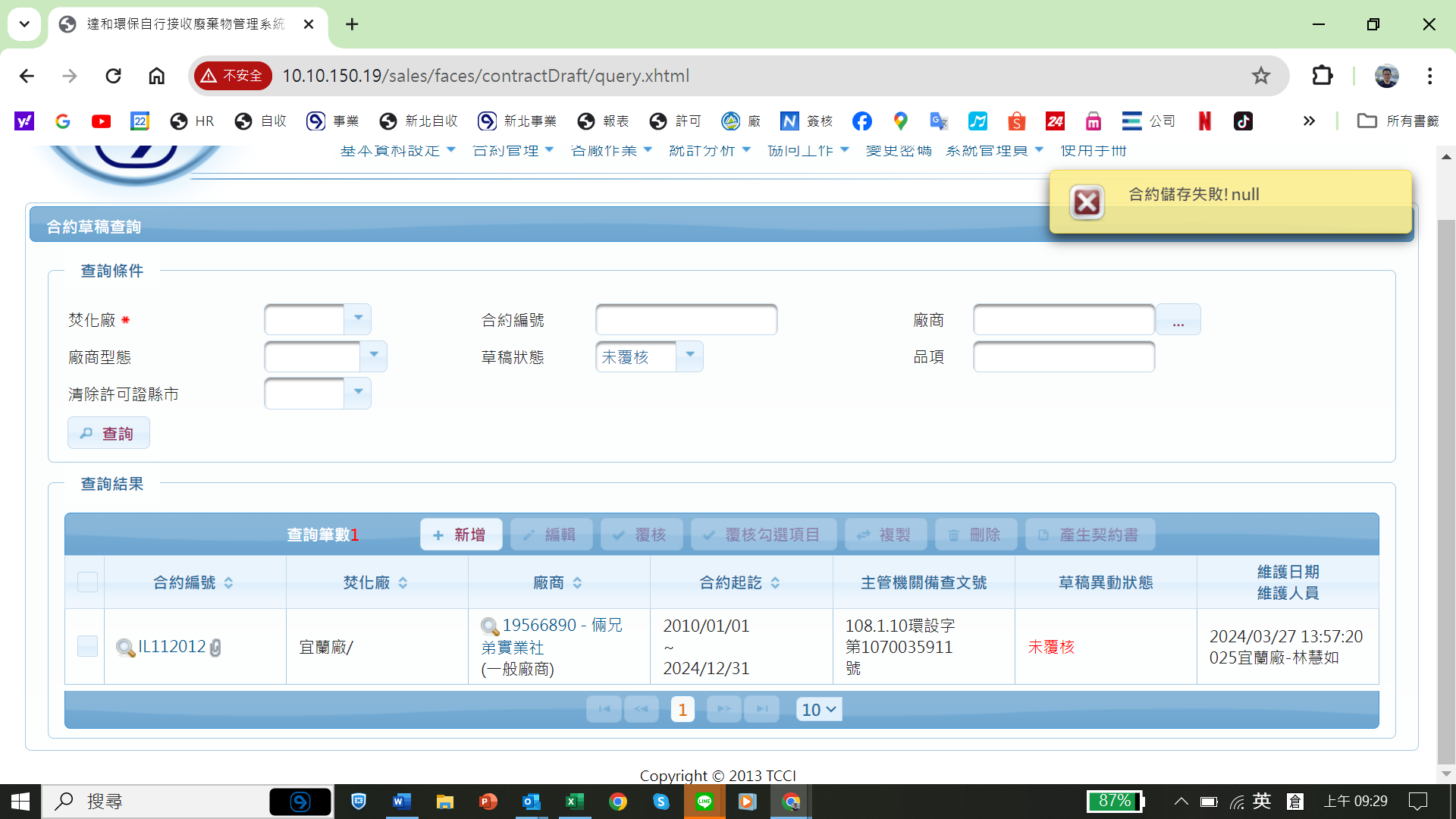Open the 草稿狀態 dropdown showing 未覆核
Screen dimensions: 1456x819
pos(689,356)
